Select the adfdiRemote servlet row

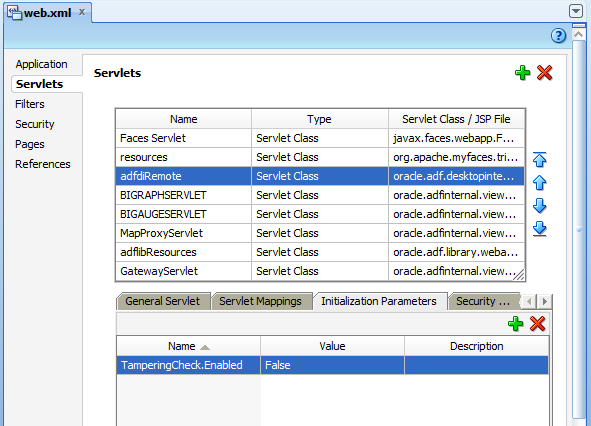click(x=320, y=176)
